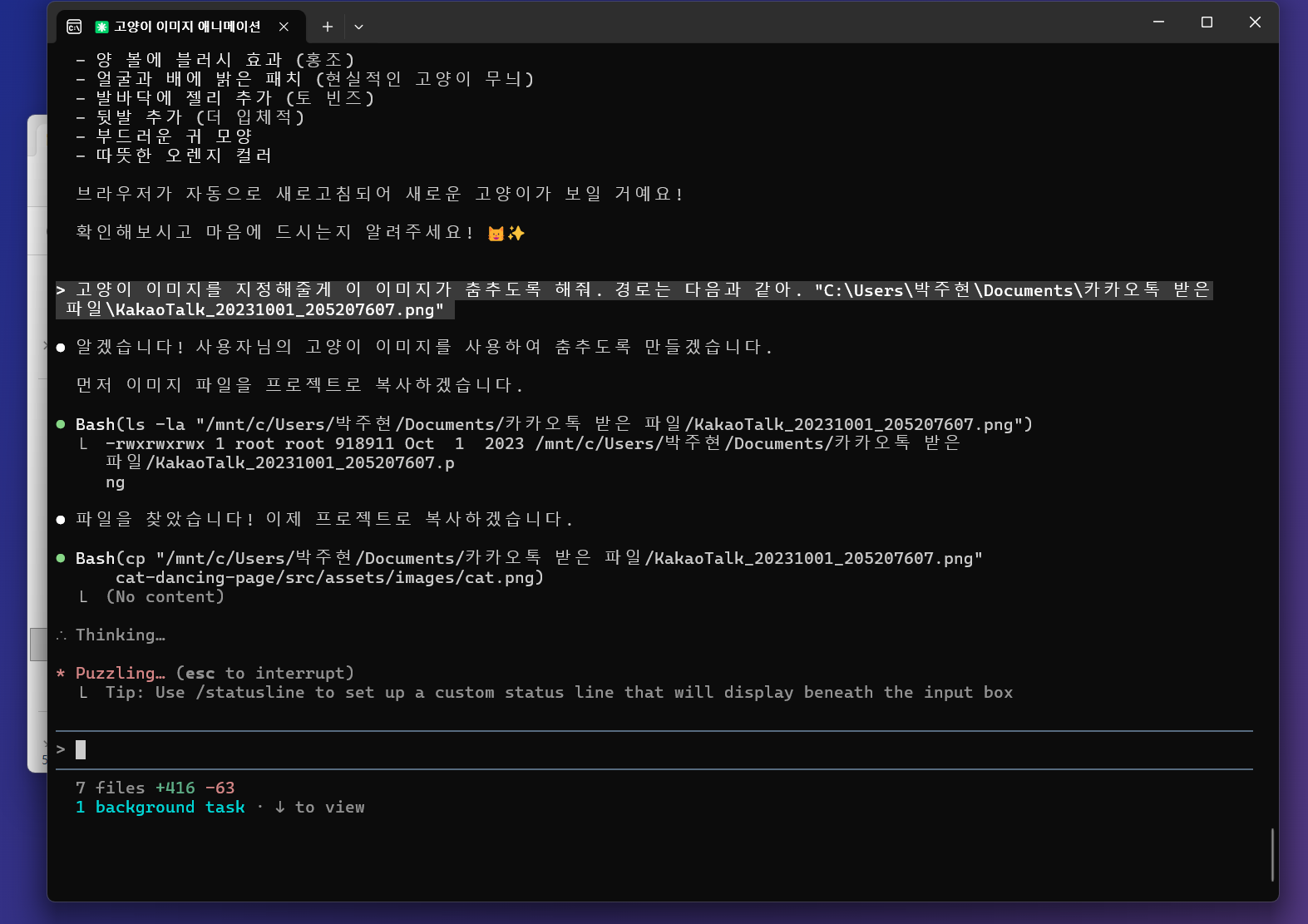Click the '7 files +416 -63' status text
The image size is (1308, 924).
[x=155, y=788]
